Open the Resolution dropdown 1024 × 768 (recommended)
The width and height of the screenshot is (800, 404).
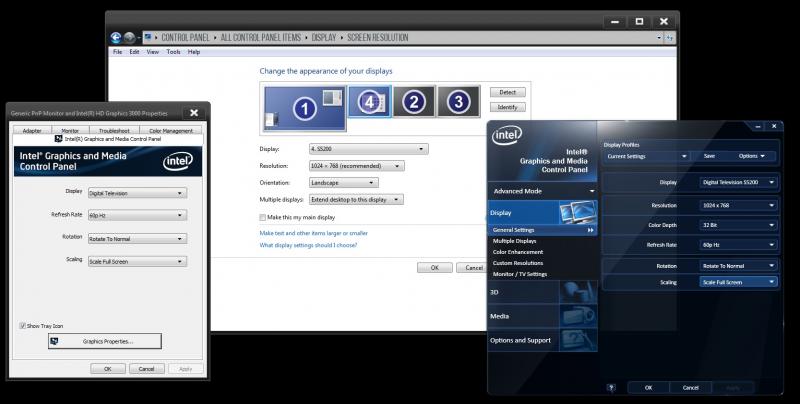357,166
